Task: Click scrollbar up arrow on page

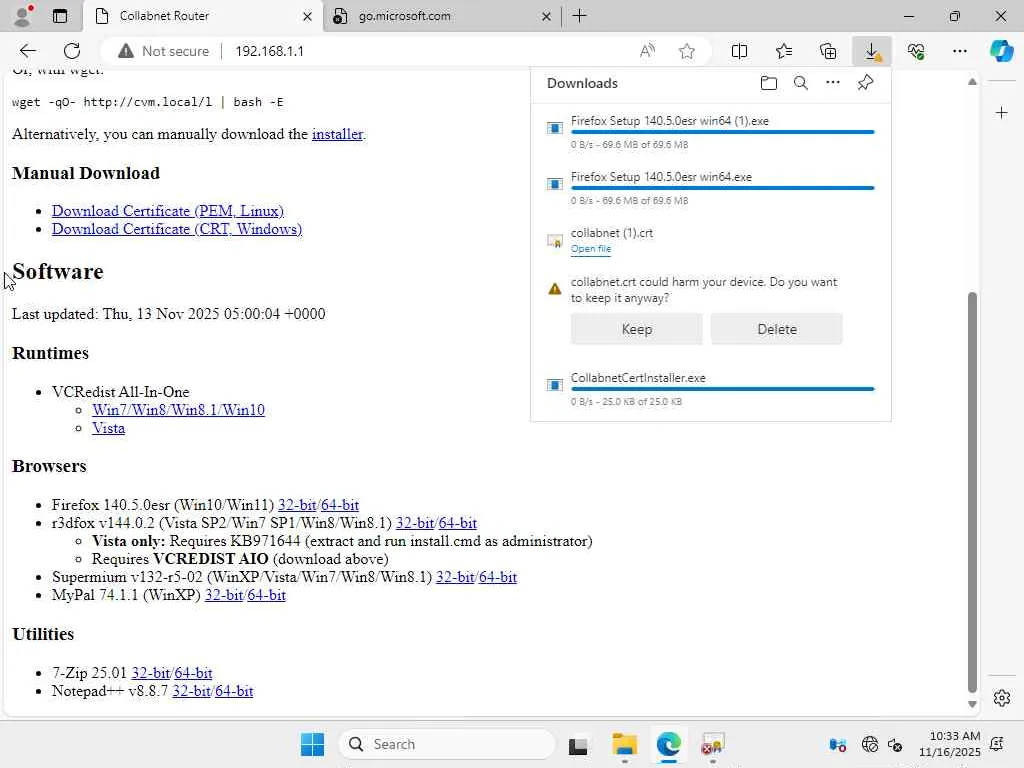Action: tap(972, 82)
